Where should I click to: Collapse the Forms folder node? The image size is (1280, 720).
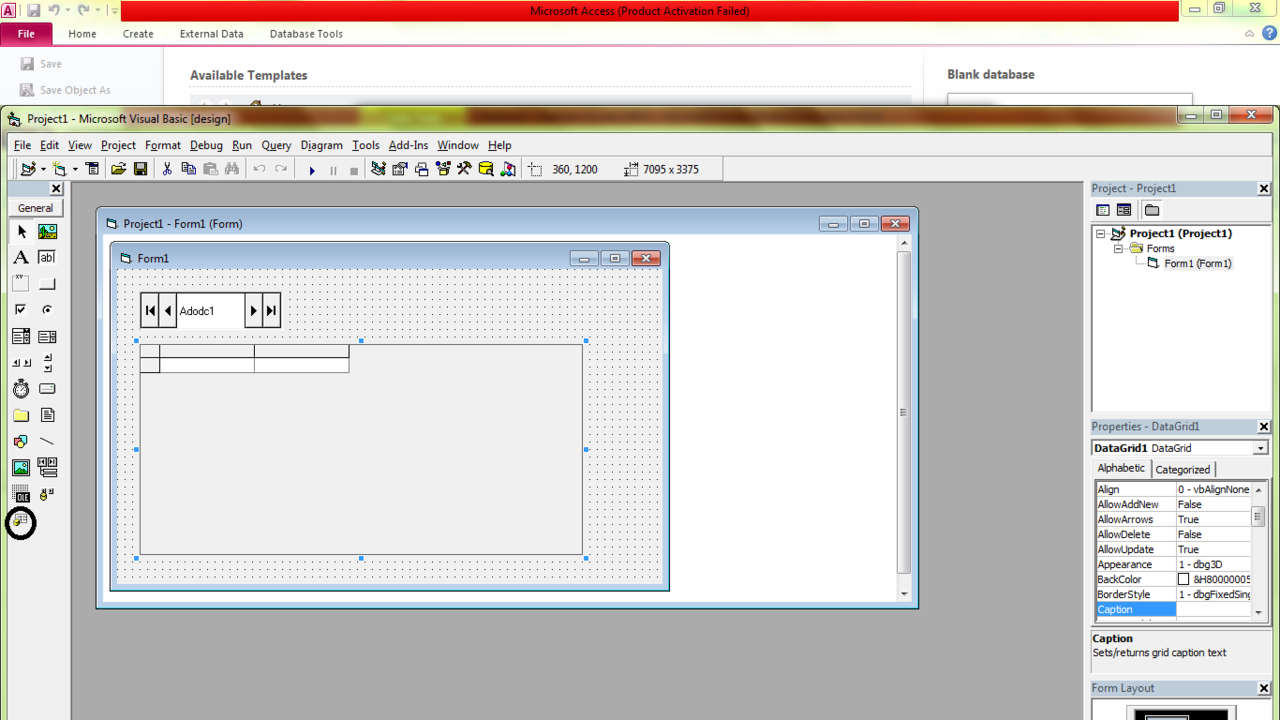click(1119, 248)
